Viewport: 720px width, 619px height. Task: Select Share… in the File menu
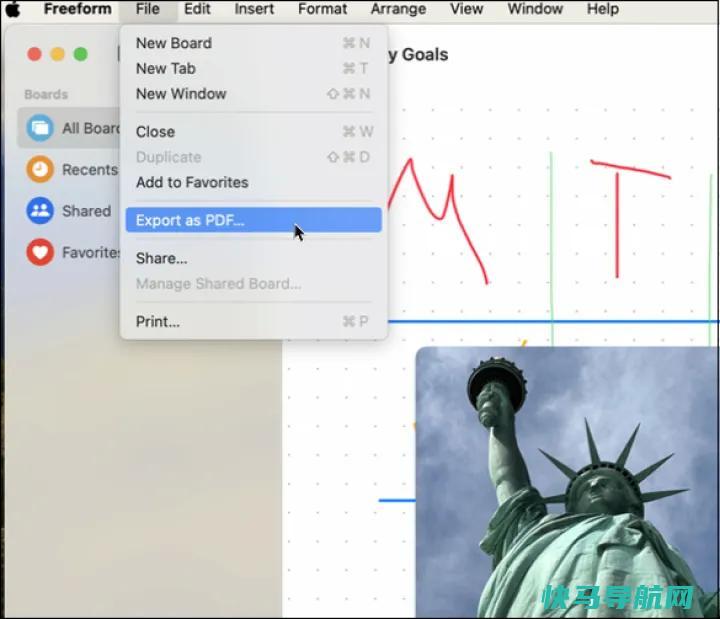(253, 259)
